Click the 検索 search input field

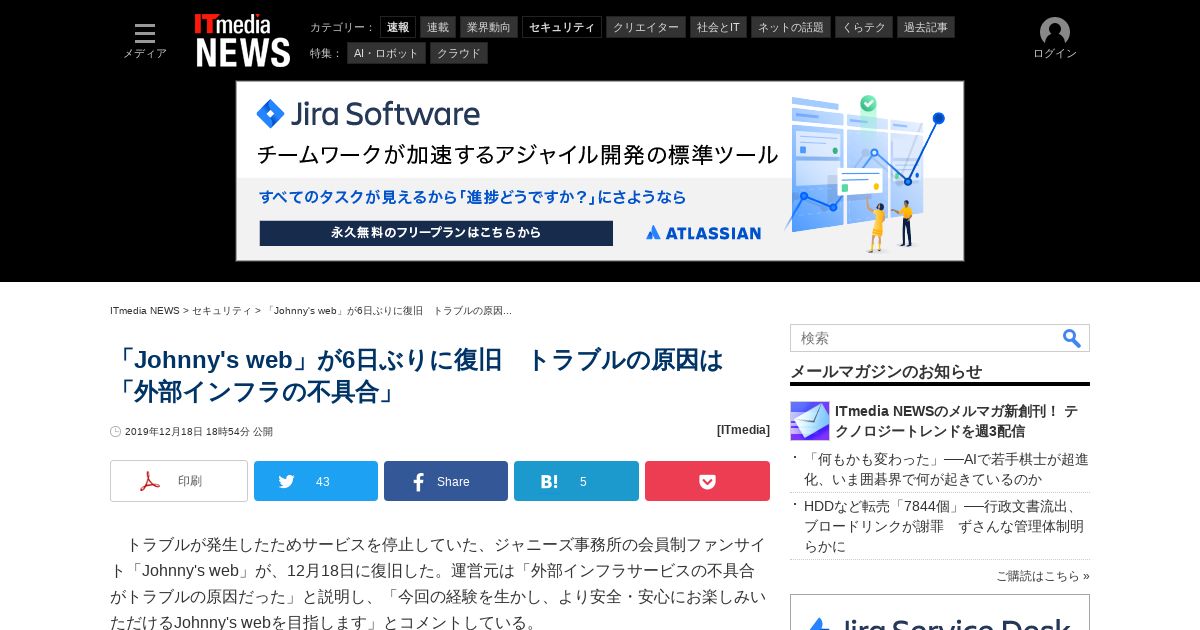click(x=925, y=338)
